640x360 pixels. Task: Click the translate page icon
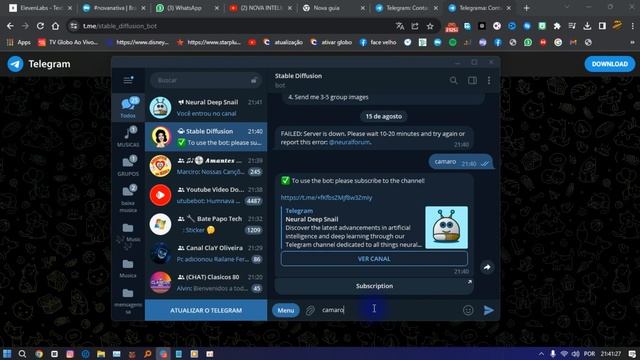(400, 26)
